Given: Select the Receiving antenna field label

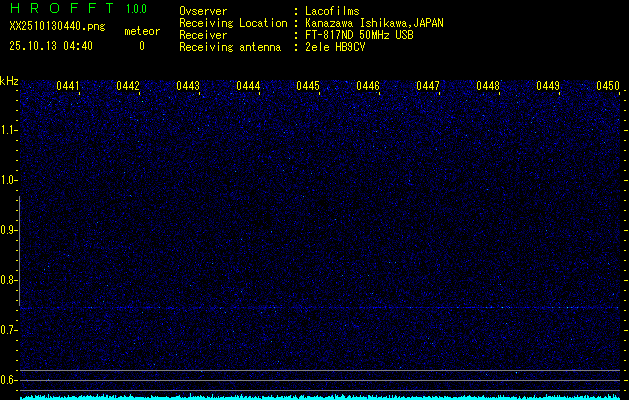Looking at the screenshot, I should (x=228, y=47).
